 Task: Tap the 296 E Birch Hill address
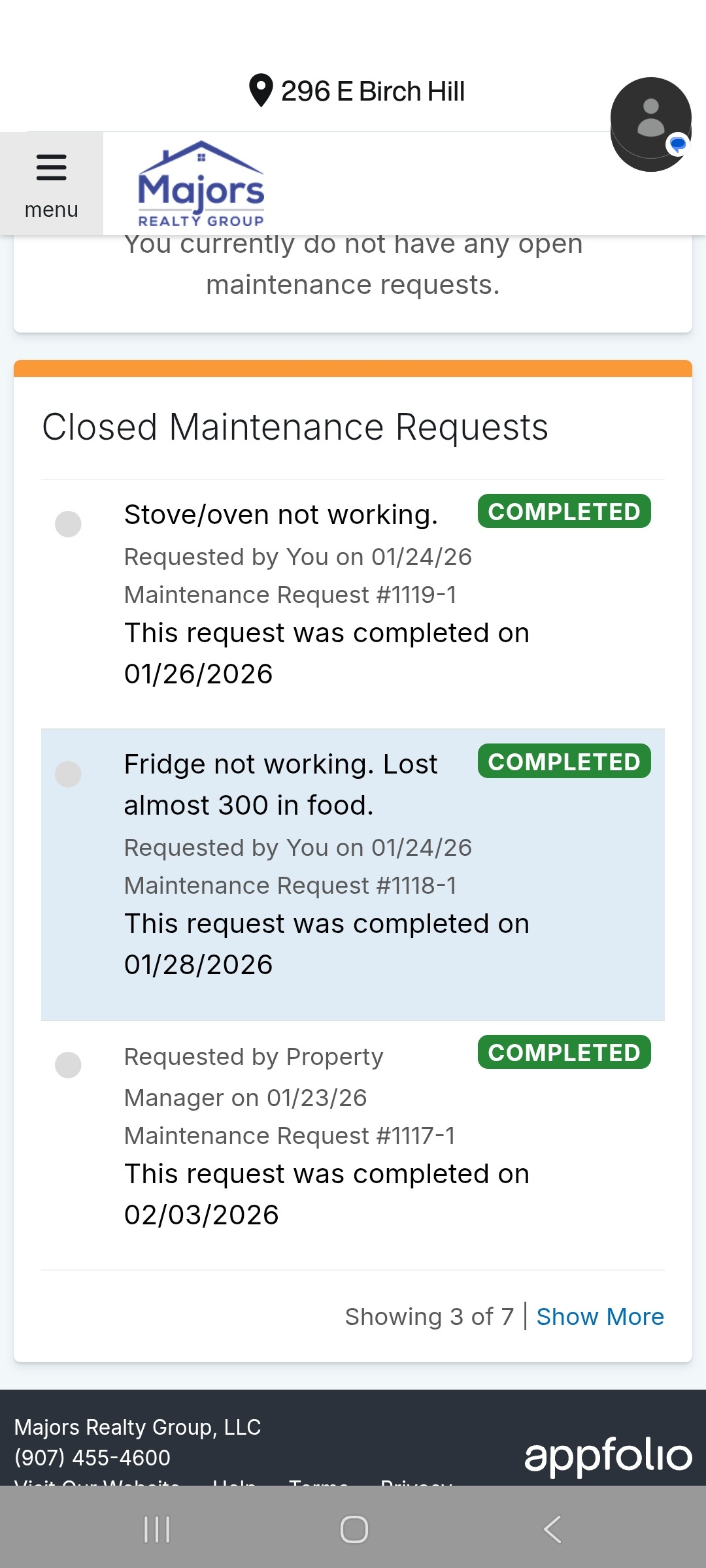click(x=373, y=91)
